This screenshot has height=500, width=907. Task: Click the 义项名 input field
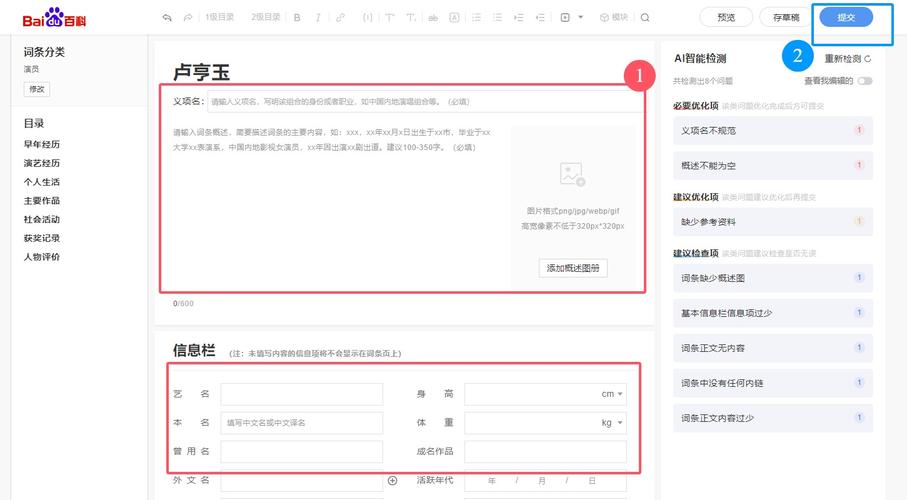pos(425,101)
